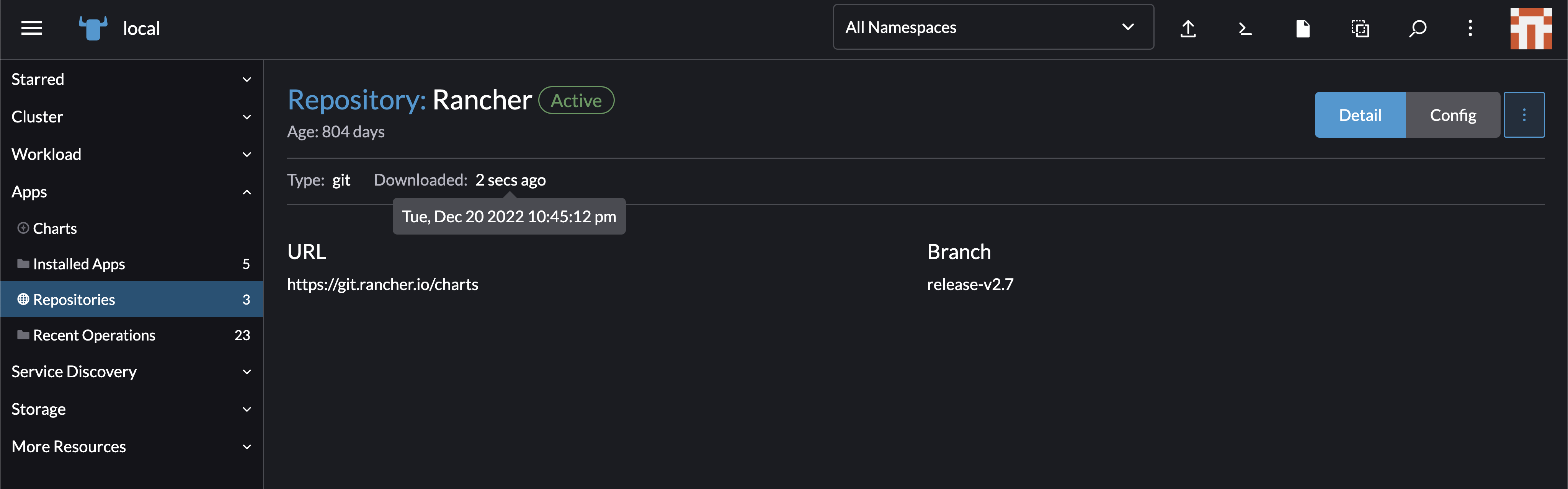The width and height of the screenshot is (1568, 489).
Task: Click the Active status badge
Action: coord(576,100)
